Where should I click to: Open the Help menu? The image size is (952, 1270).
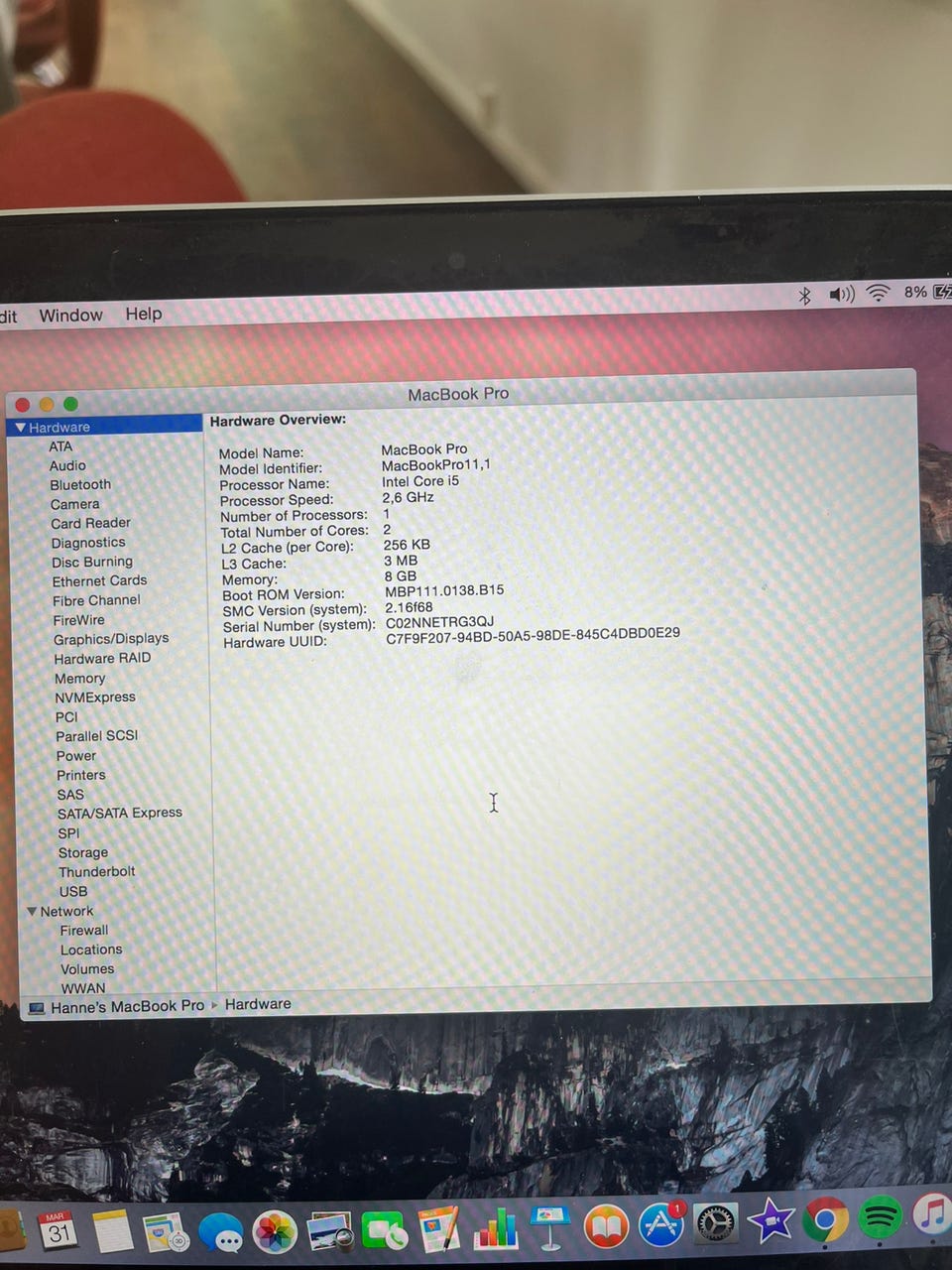click(x=144, y=314)
